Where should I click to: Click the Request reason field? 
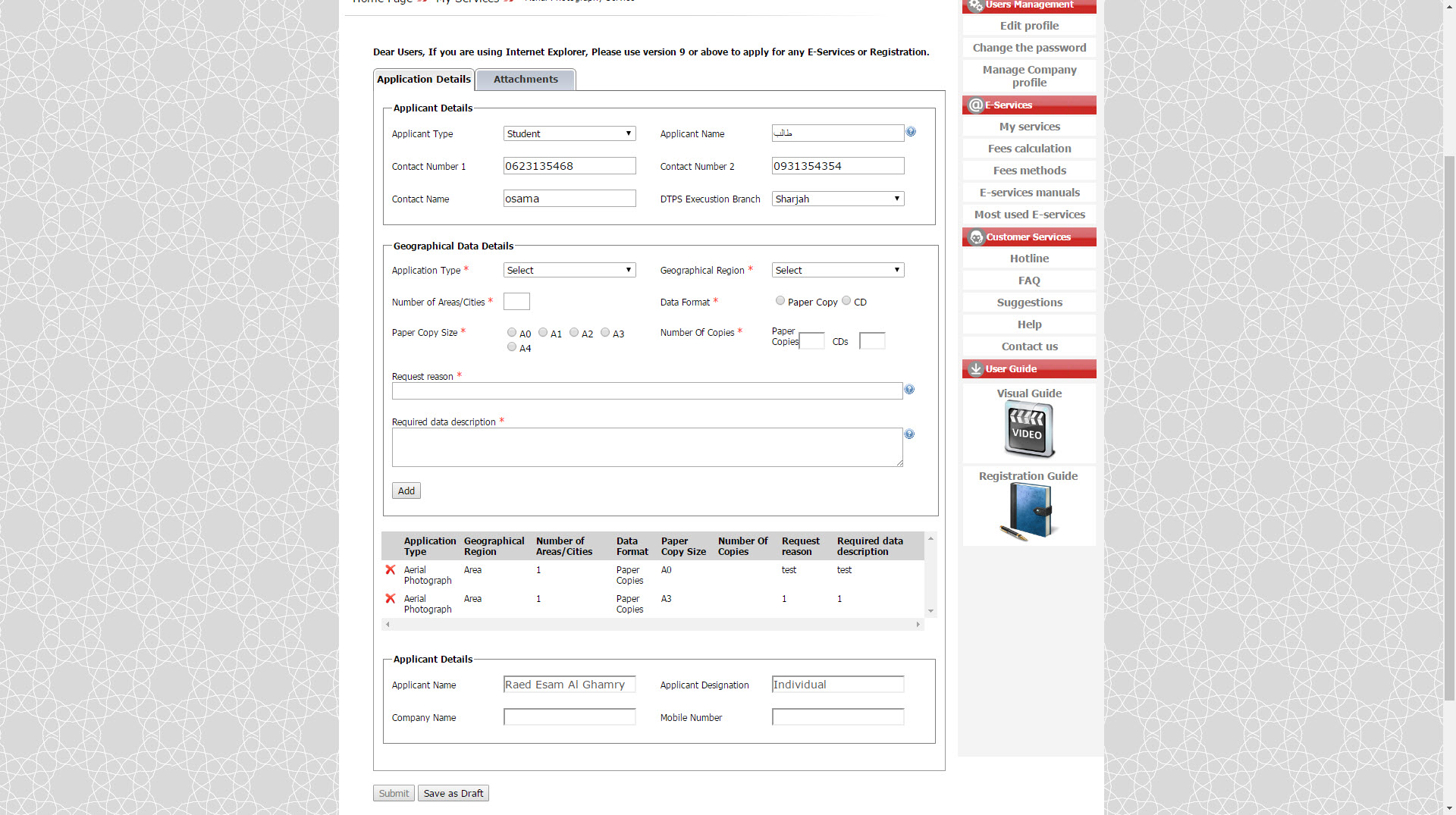click(x=647, y=391)
